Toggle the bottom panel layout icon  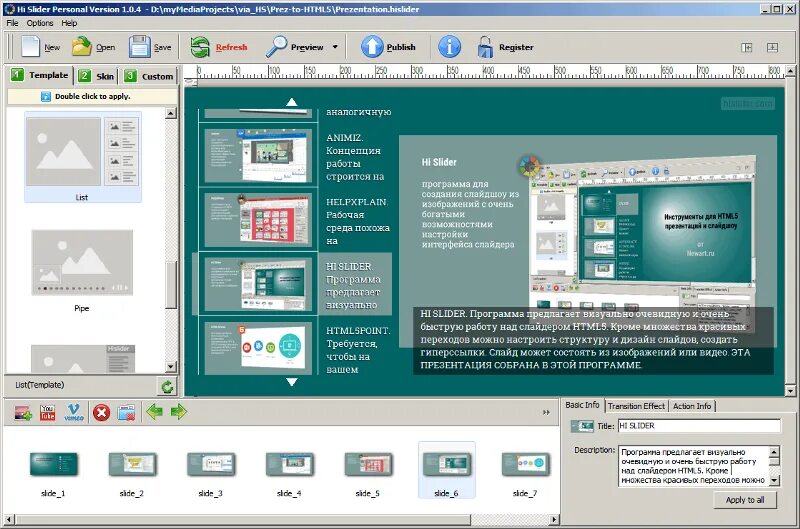point(772,47)
